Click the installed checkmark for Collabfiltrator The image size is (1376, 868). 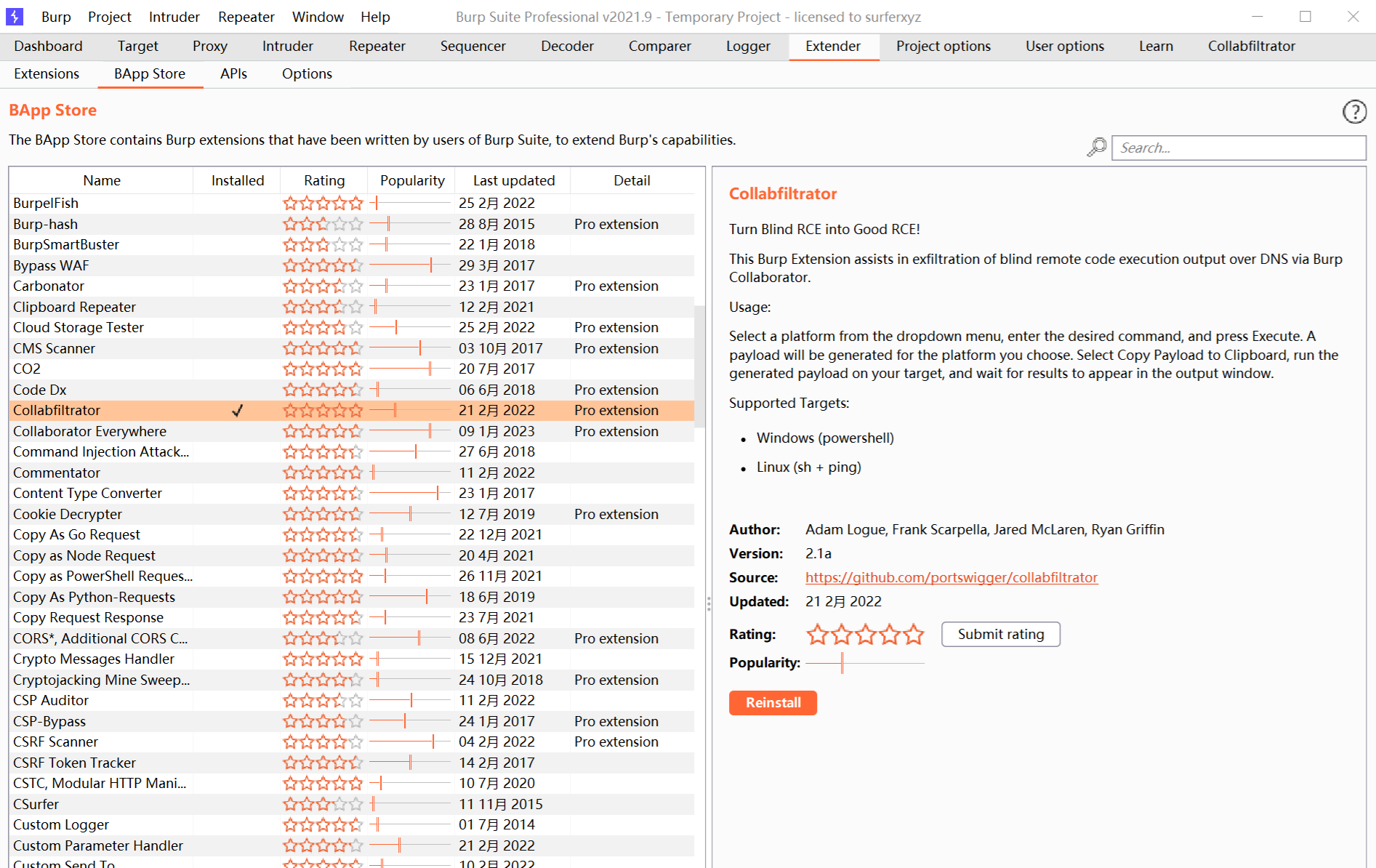tap(238, 411)
